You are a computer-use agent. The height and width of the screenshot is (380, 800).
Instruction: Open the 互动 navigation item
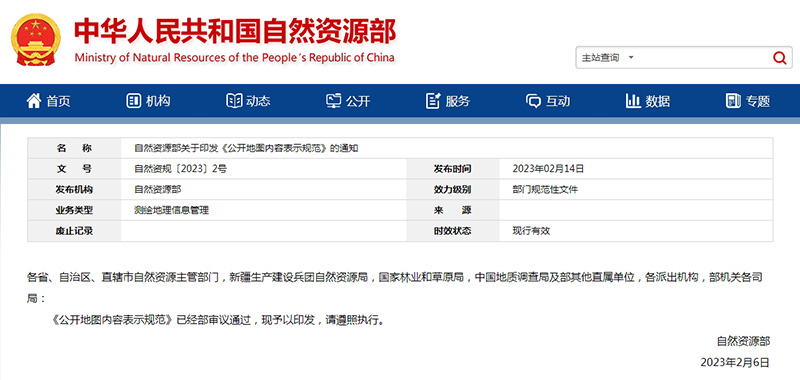pyautogui.click(x=548, y=101)
